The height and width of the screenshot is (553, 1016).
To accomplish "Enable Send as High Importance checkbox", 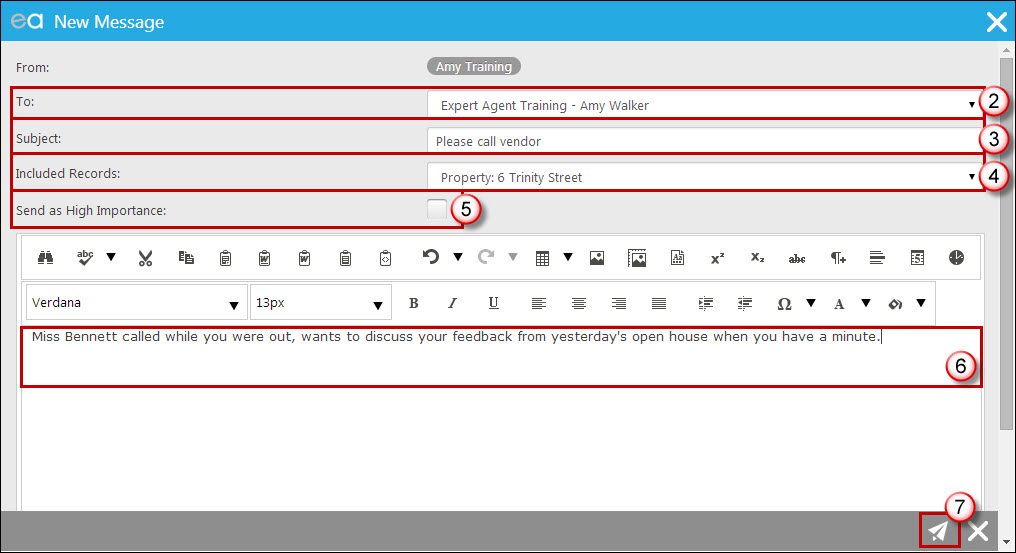I will point(437,209).
